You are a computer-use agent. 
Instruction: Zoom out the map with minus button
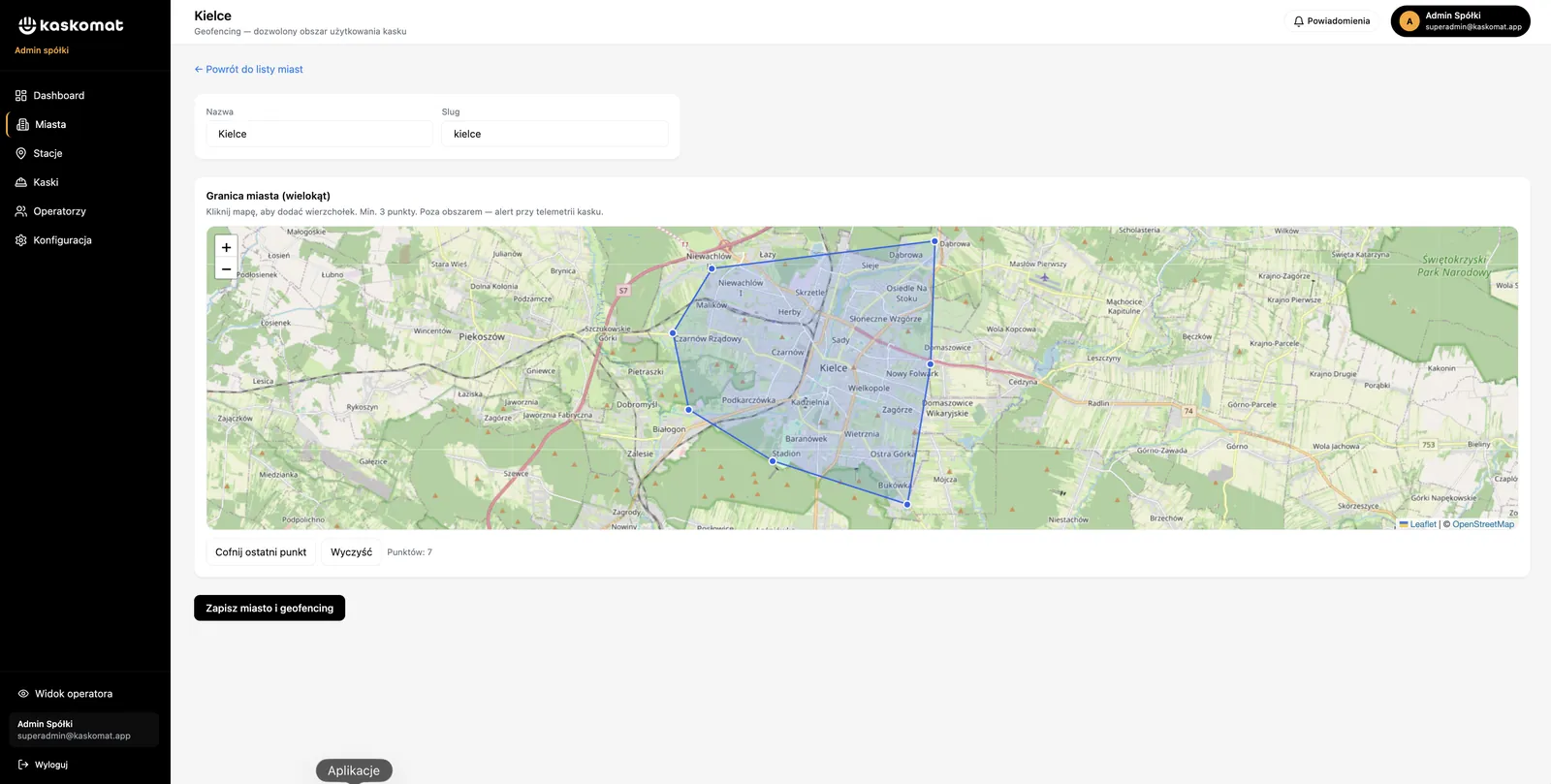(x=226, y=269)
